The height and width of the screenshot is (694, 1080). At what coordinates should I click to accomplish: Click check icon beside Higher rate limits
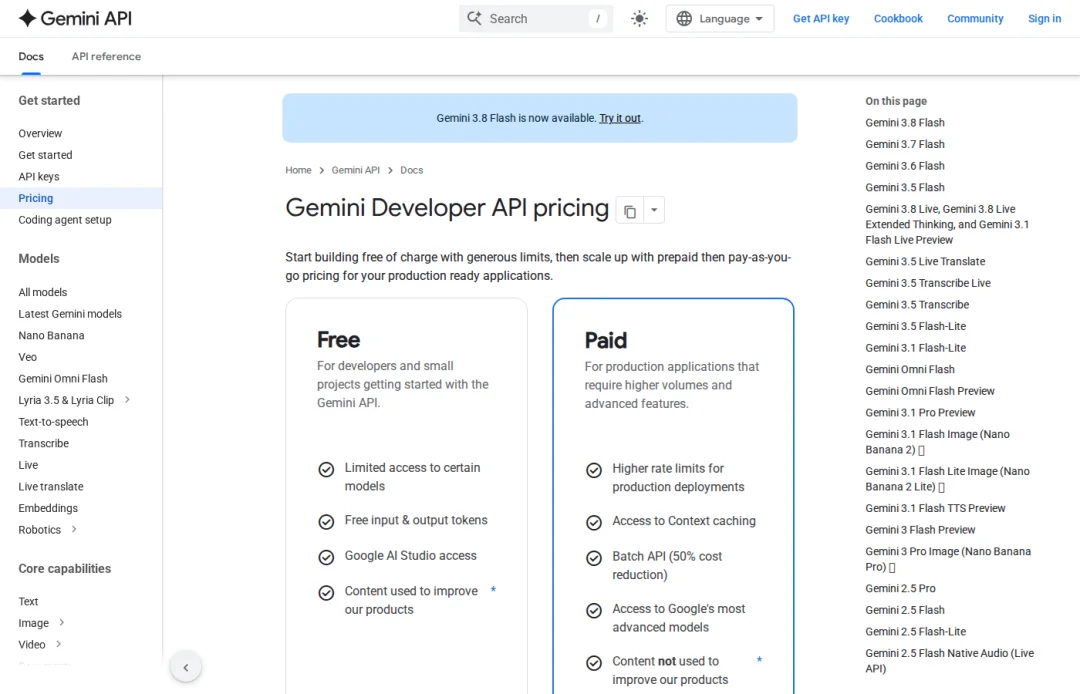[x=594, y=470]
